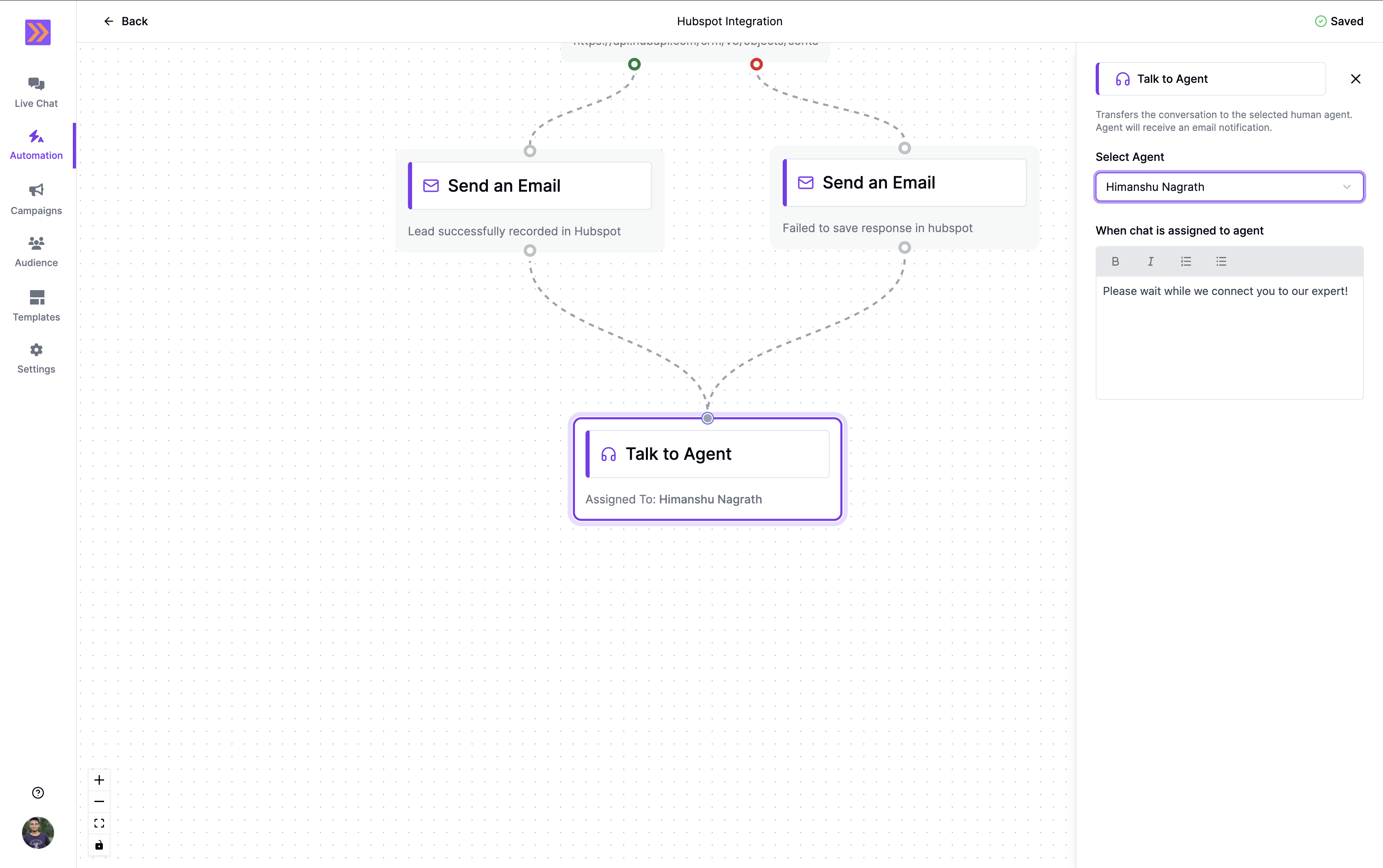Open the Audience section
Viewport: 1383px width, 868px height.
click(x=36, y=251)
